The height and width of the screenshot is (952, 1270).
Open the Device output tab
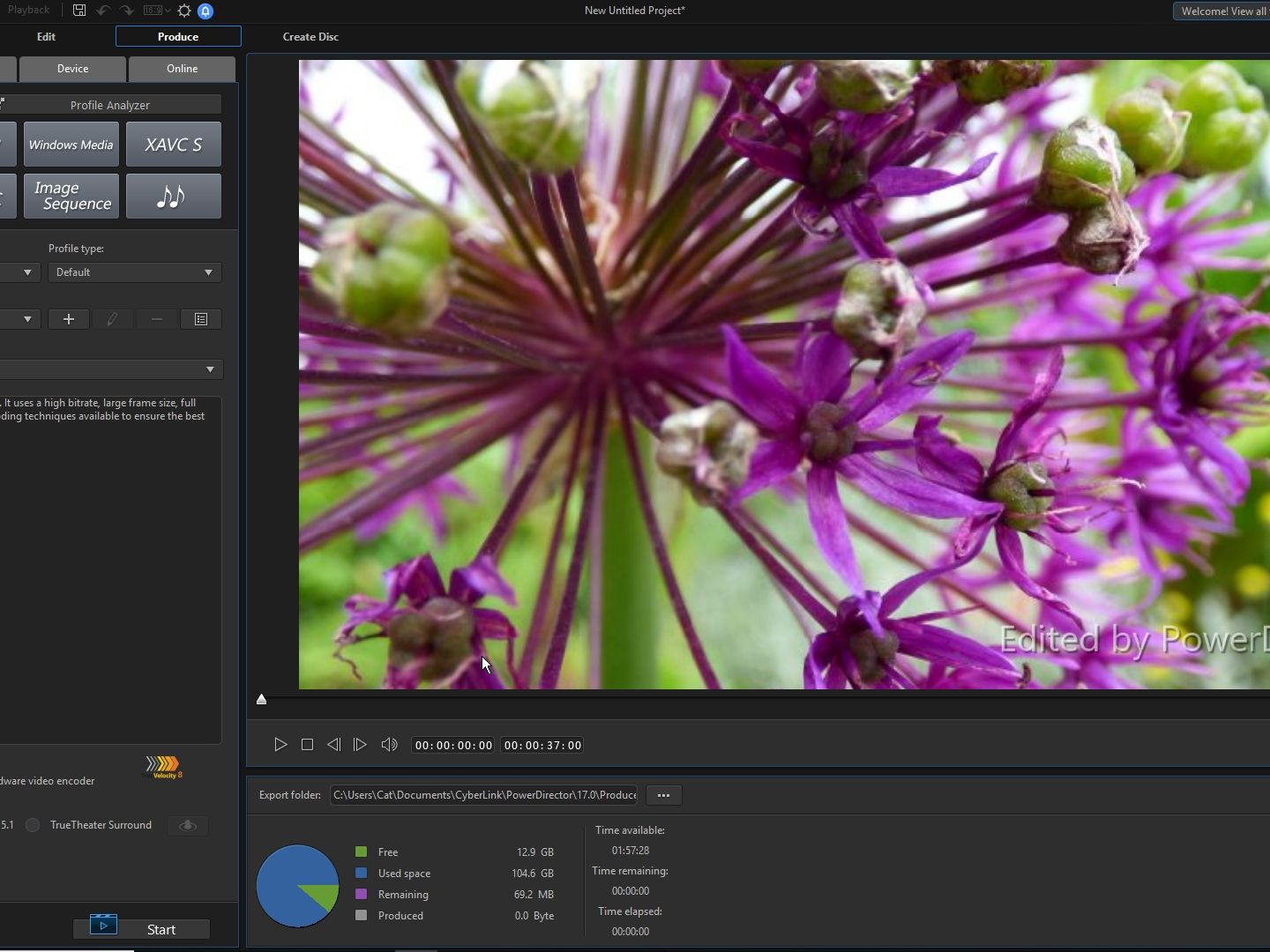72,69
